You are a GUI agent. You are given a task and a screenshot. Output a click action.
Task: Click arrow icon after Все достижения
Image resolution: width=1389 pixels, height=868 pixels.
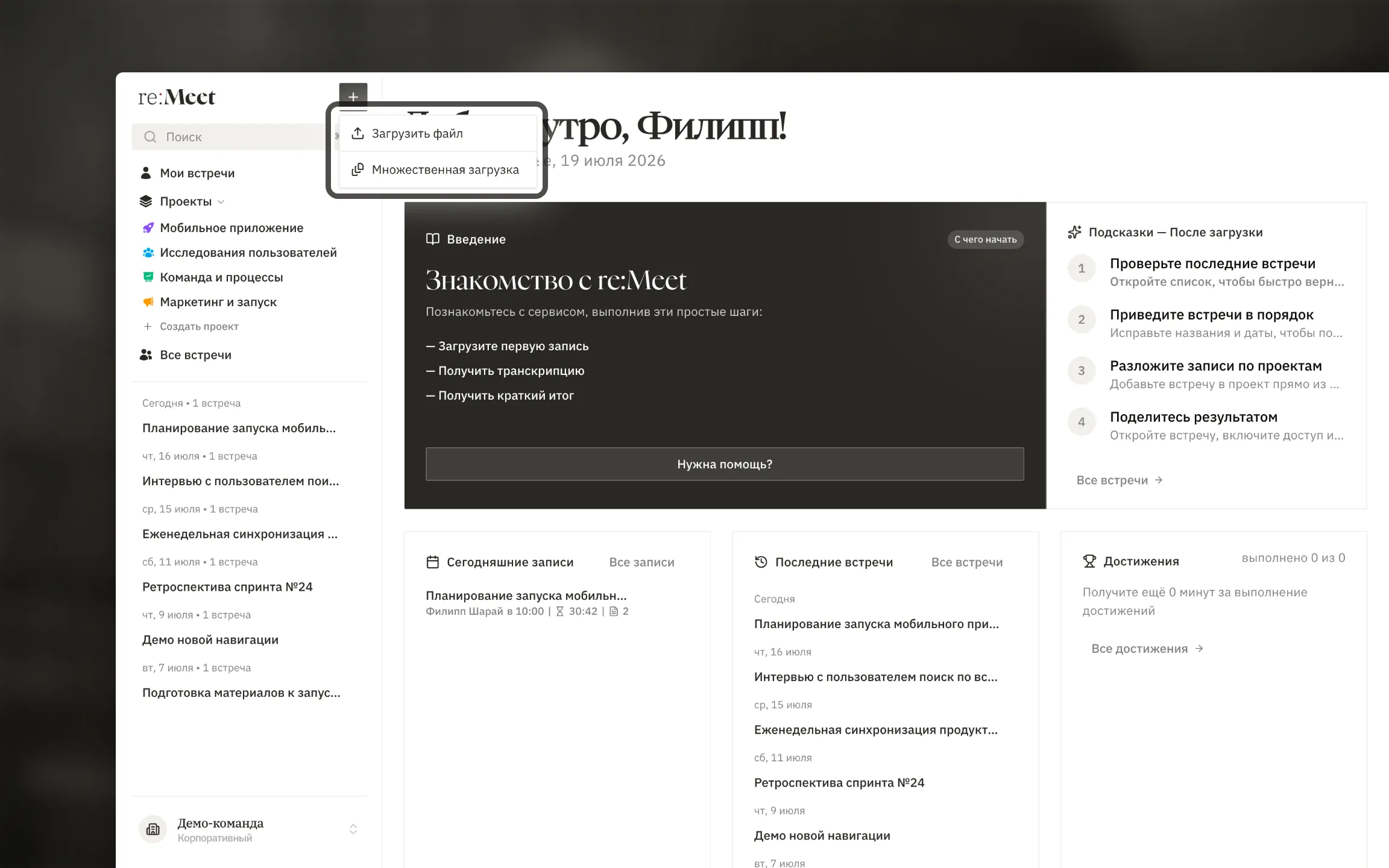[x=1199, y=649]
